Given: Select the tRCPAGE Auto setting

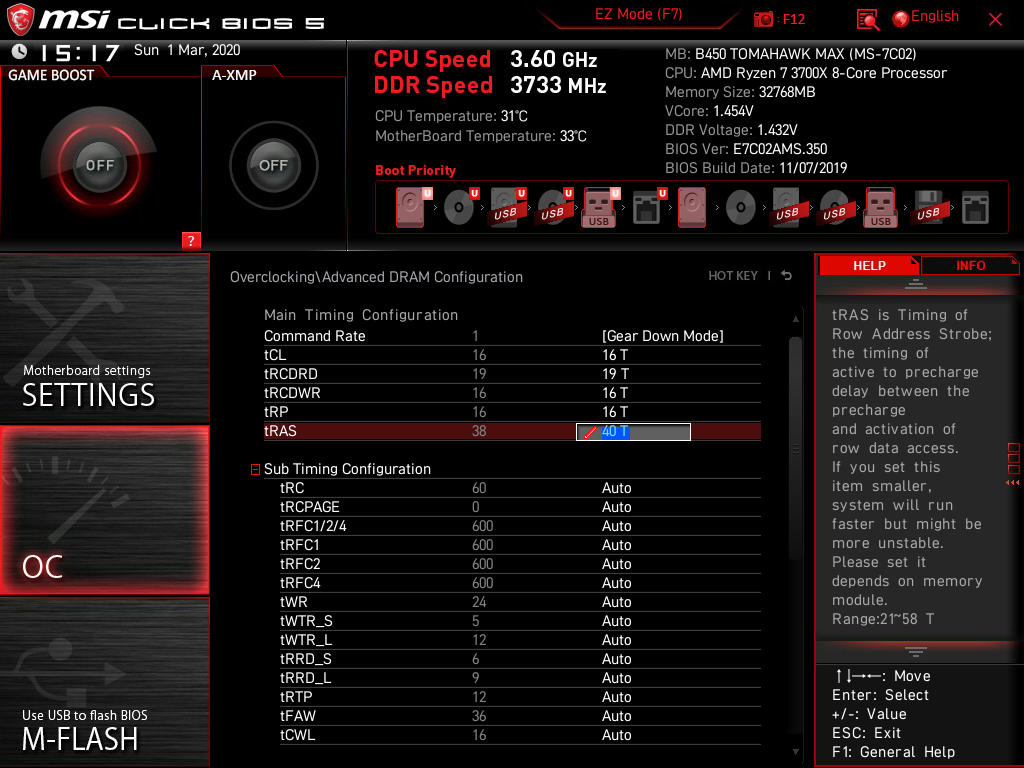Looking at the screenshot, I should coord(616,507).
